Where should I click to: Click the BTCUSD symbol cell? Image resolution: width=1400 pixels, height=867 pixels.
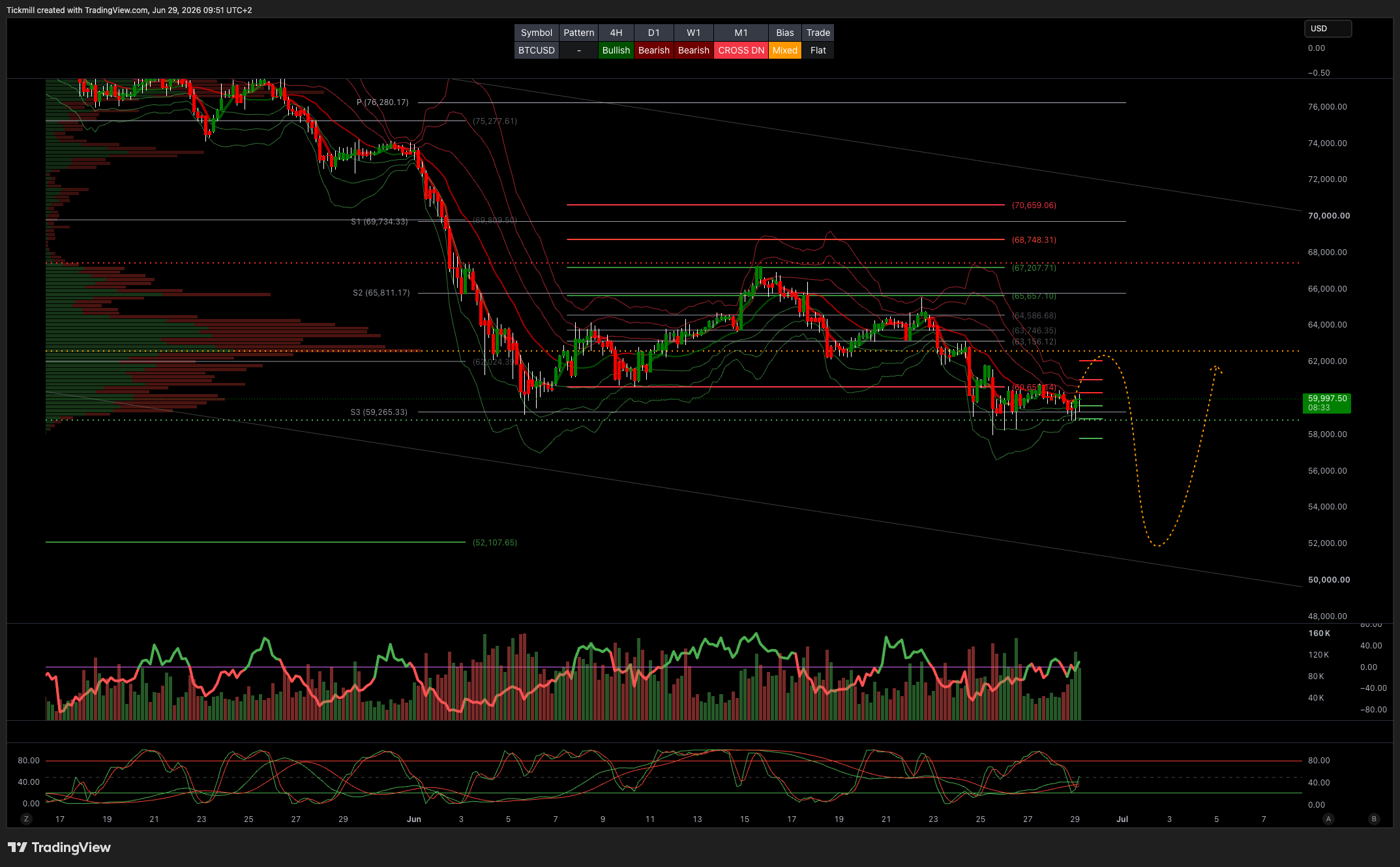(537, 50)
